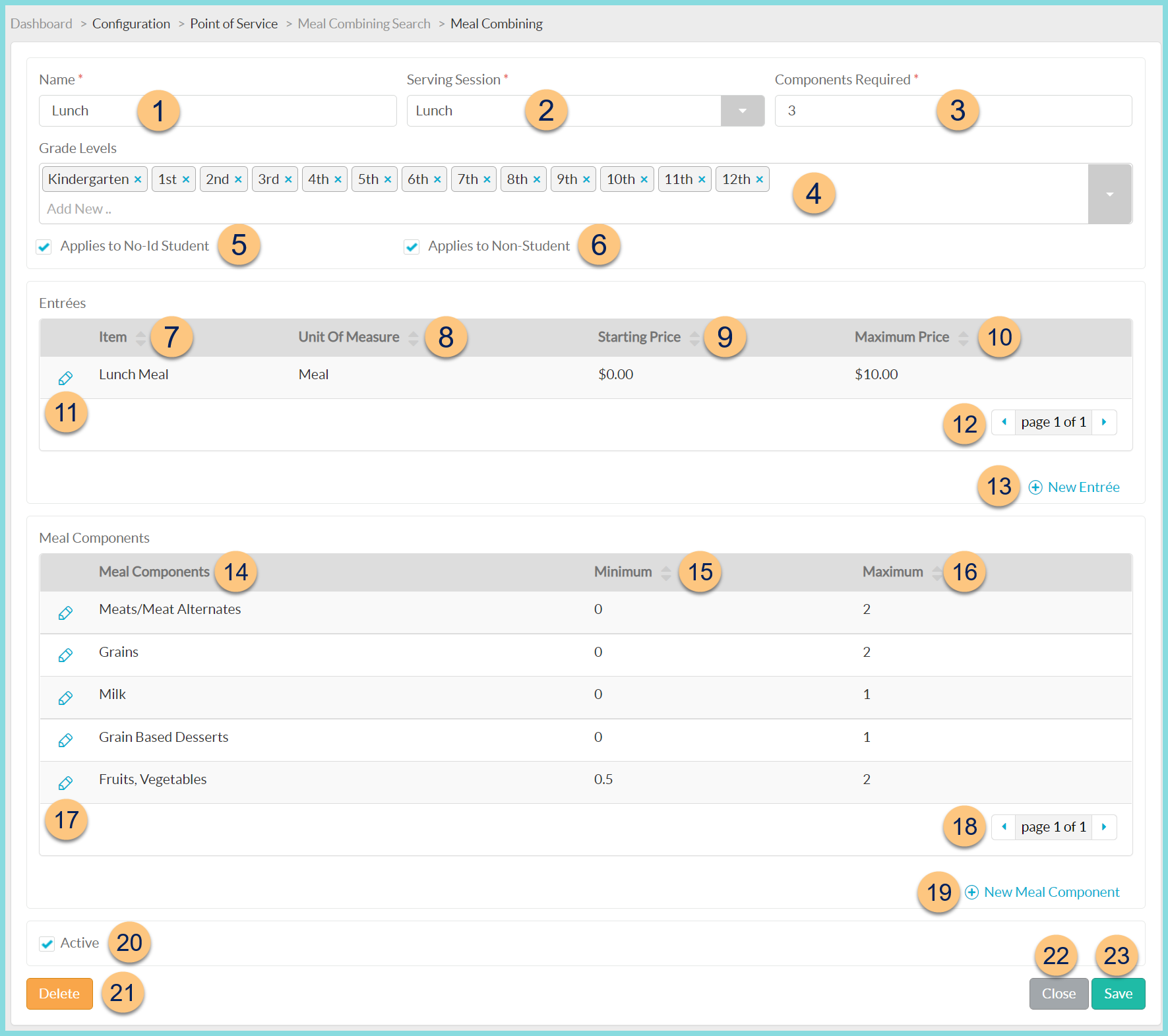Image resolution: width=1168 pixels, height=1036 pixels.
Task: Uncheck Applies to No-Id Student
Action: (44, 247)
